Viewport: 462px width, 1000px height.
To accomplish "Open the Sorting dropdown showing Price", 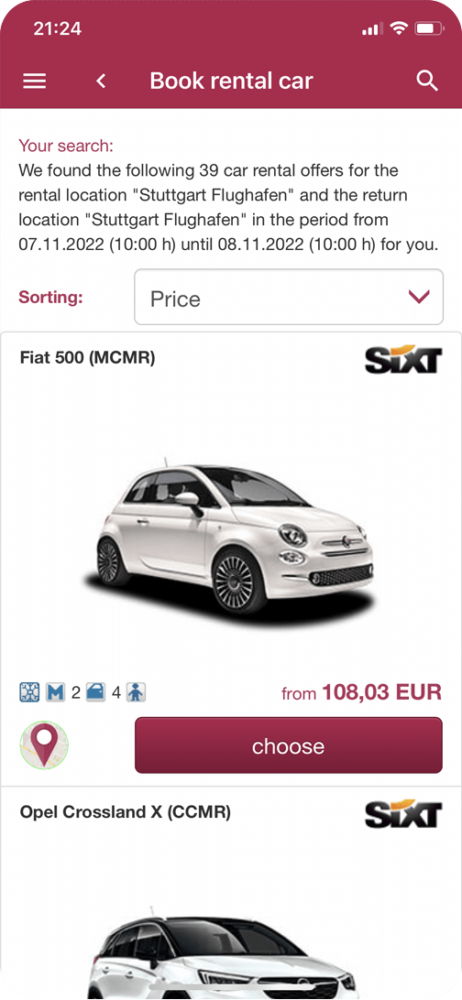I will point(288,297).
